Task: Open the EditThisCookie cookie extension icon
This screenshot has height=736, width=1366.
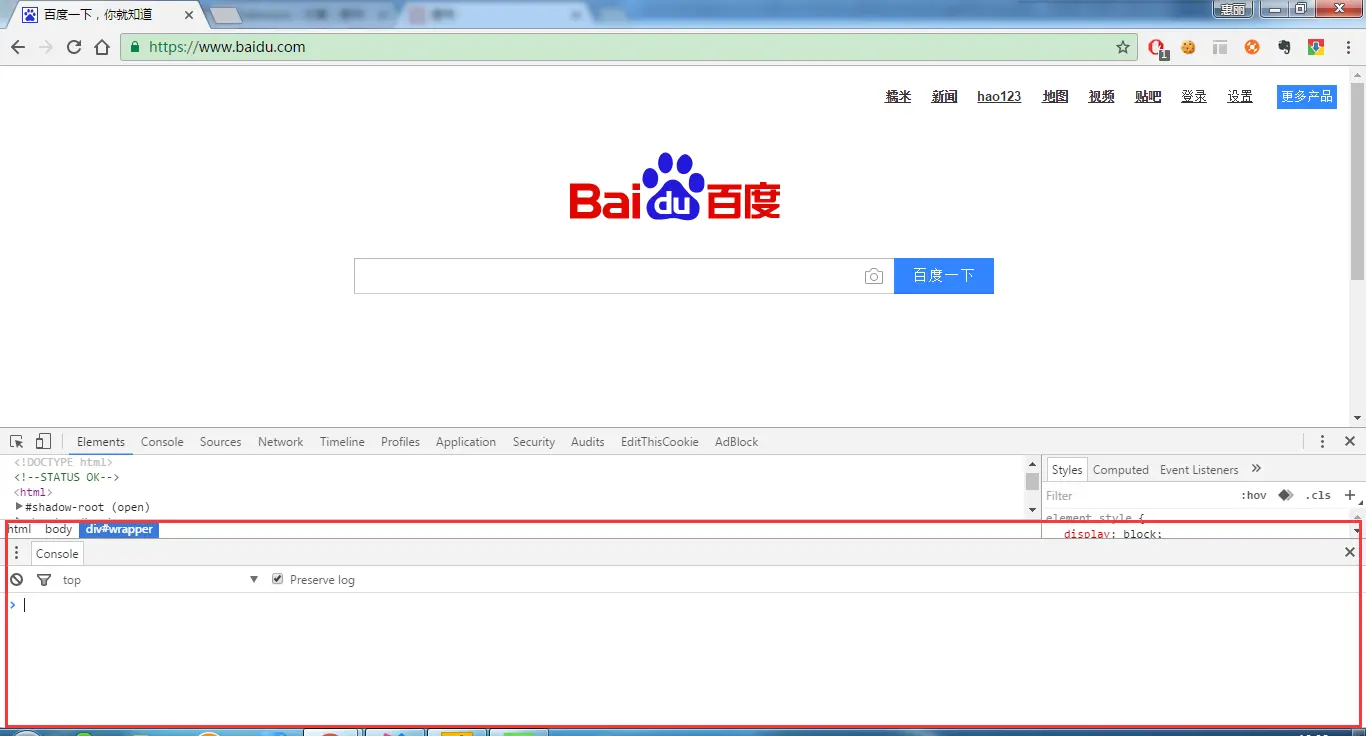Action: (1189, 47)
